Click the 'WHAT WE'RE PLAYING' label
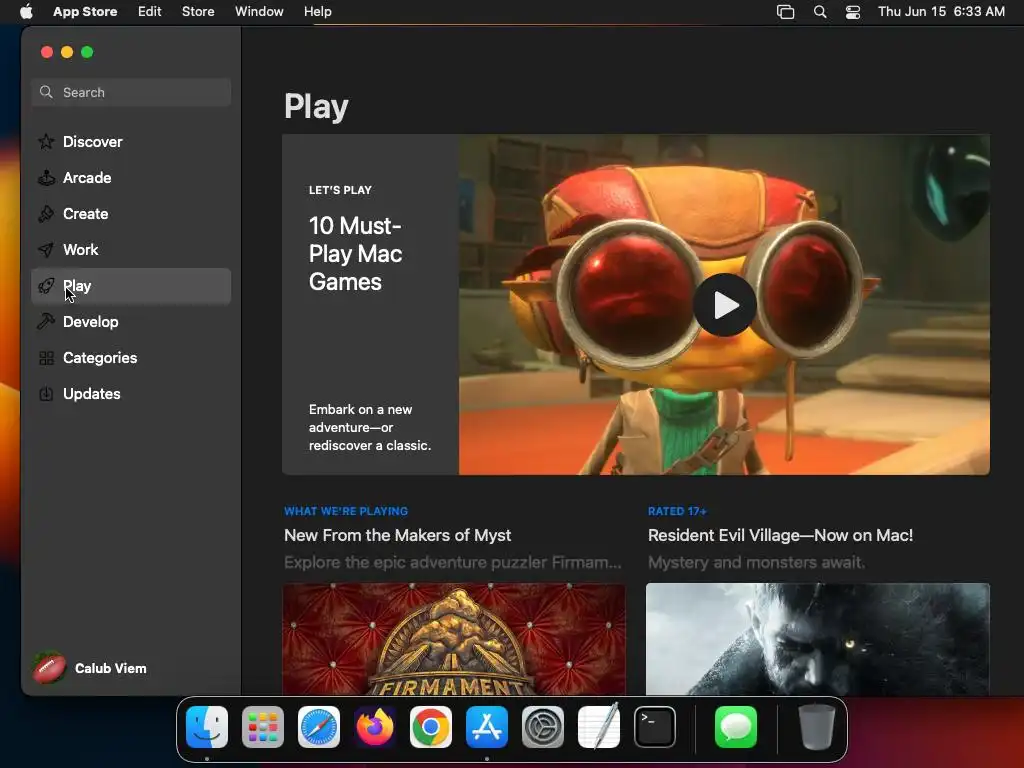The image size is (1024, 768). [x=345, y=511]
